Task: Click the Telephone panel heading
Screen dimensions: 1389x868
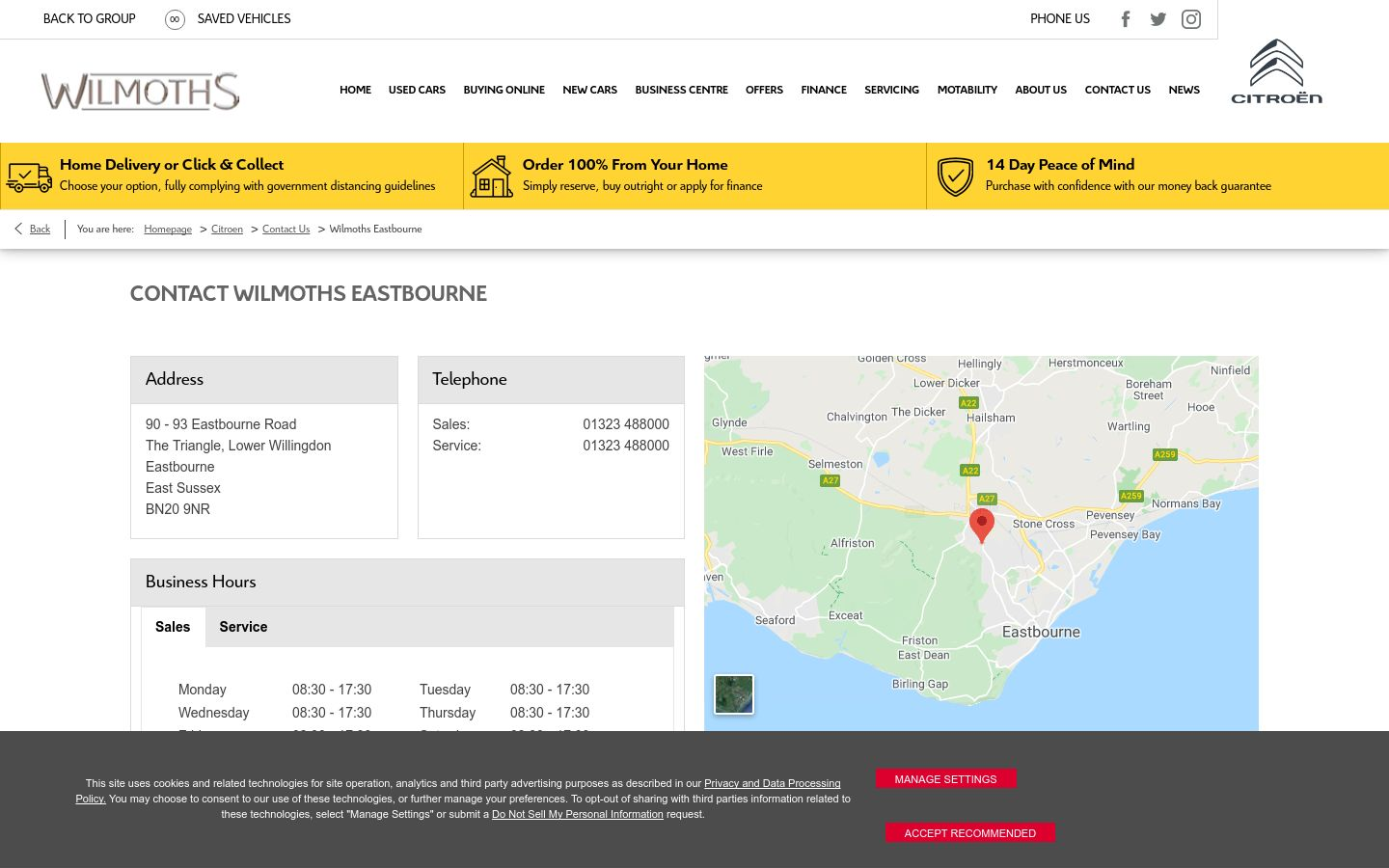Action: tap(470, 379)
